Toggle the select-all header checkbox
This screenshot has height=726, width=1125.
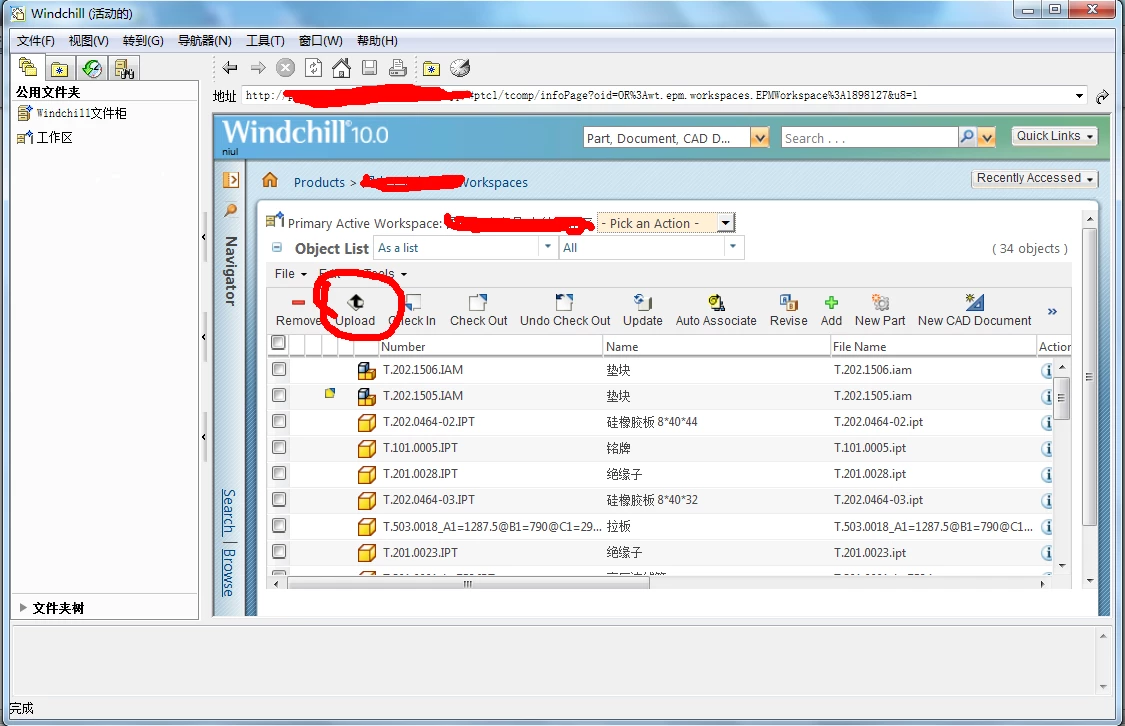point(278,343)
